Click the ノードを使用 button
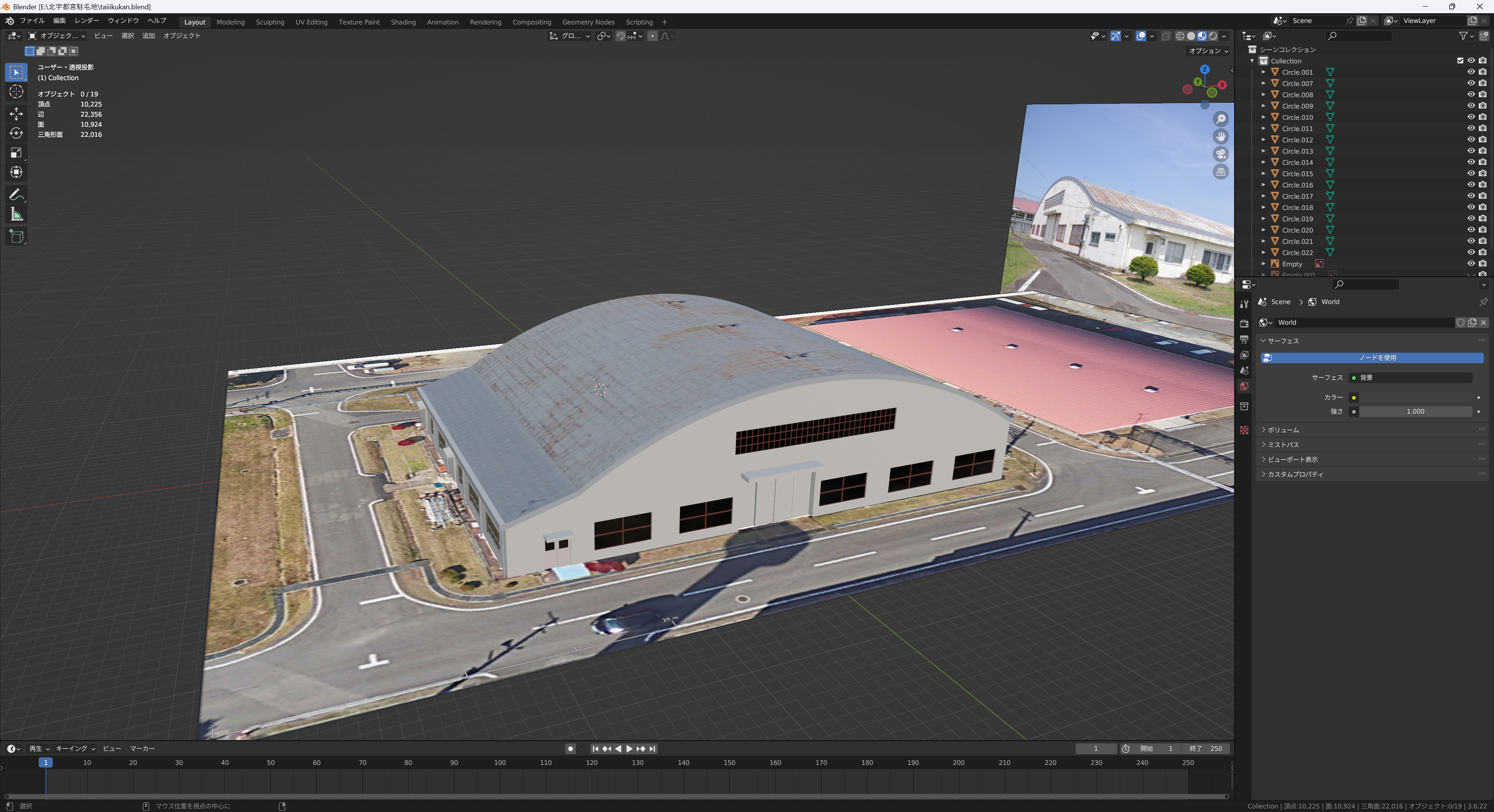Image resolution: width=1494 pixels, height=812 pixels. 1372,358
